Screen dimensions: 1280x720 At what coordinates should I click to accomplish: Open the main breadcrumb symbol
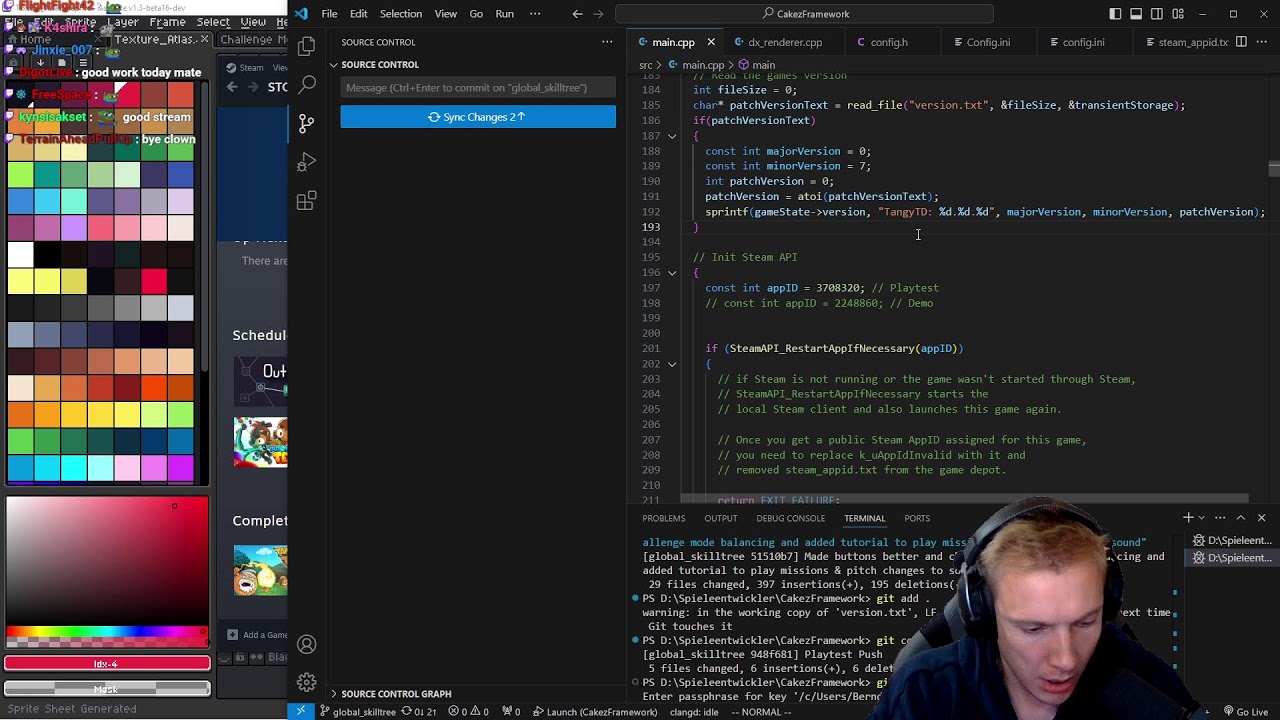756,65
